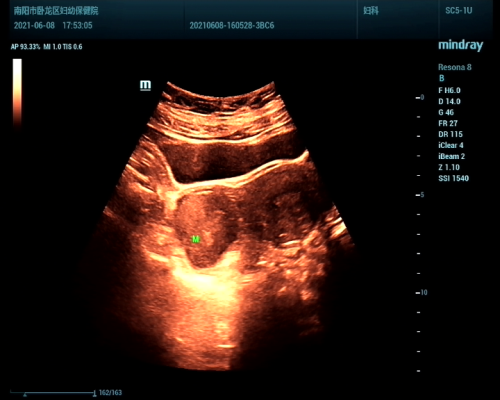Viewport: 500px width, 400px height.
Task: Click the D 14.0 depth parameter
Action: pos(449,101)
